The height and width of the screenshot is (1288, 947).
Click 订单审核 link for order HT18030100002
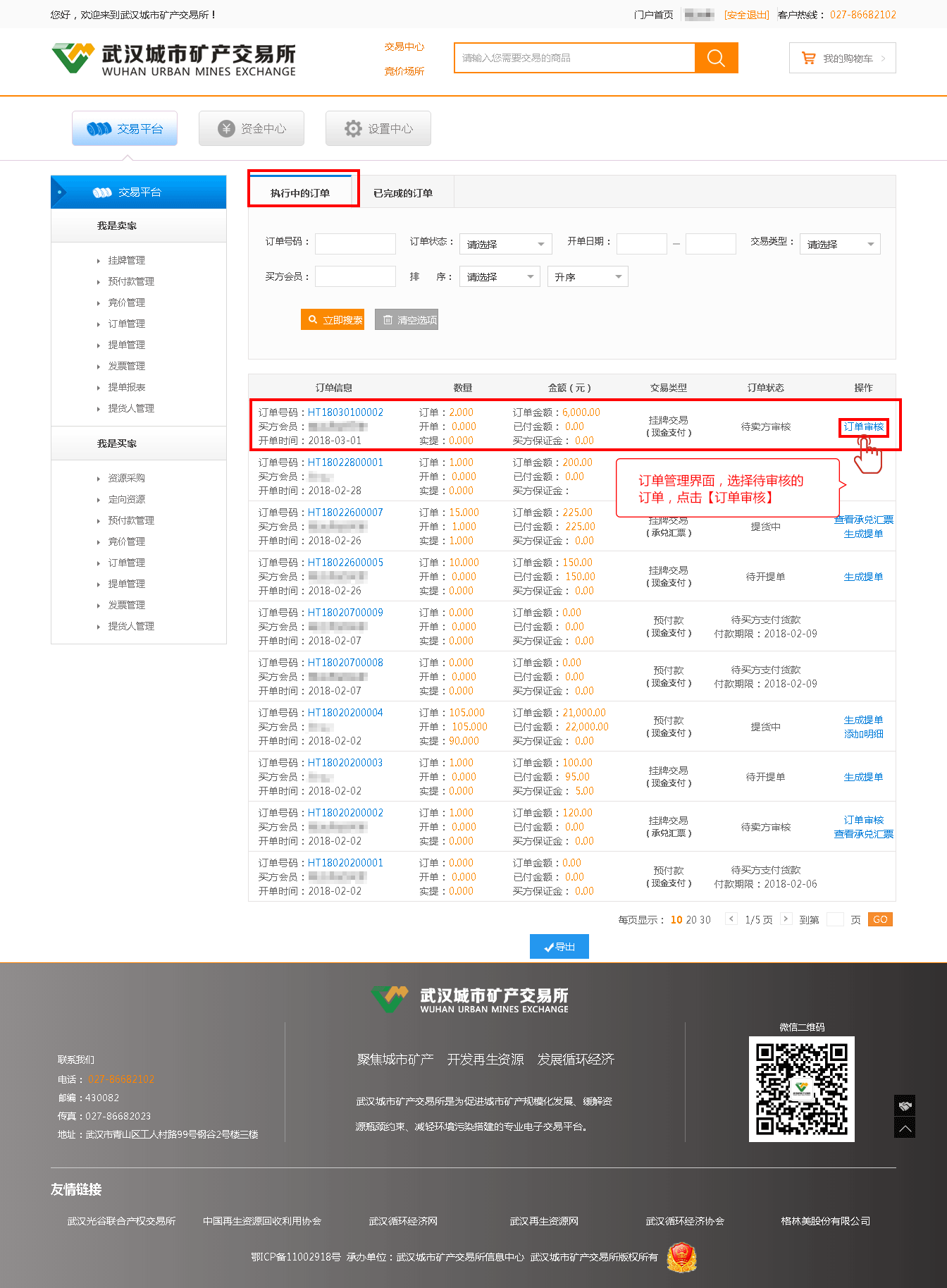[x=863, y=427]
